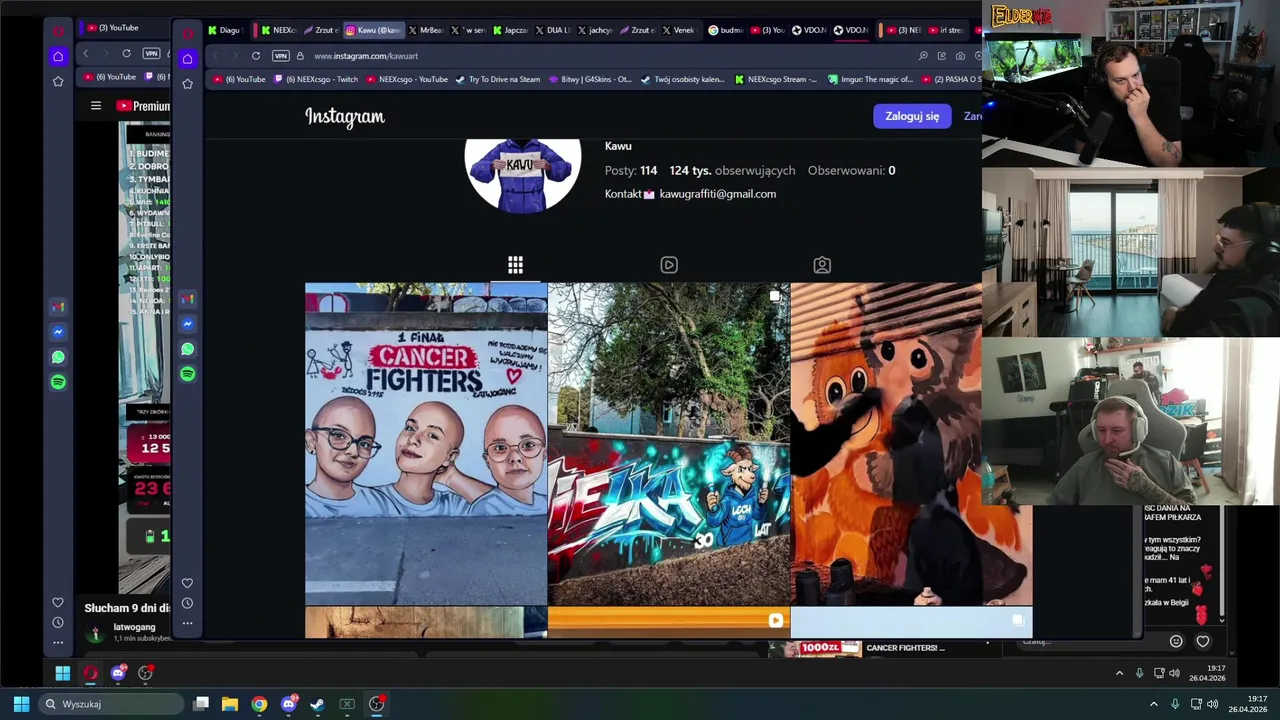Open Google Chrome from taskbar

259,704
